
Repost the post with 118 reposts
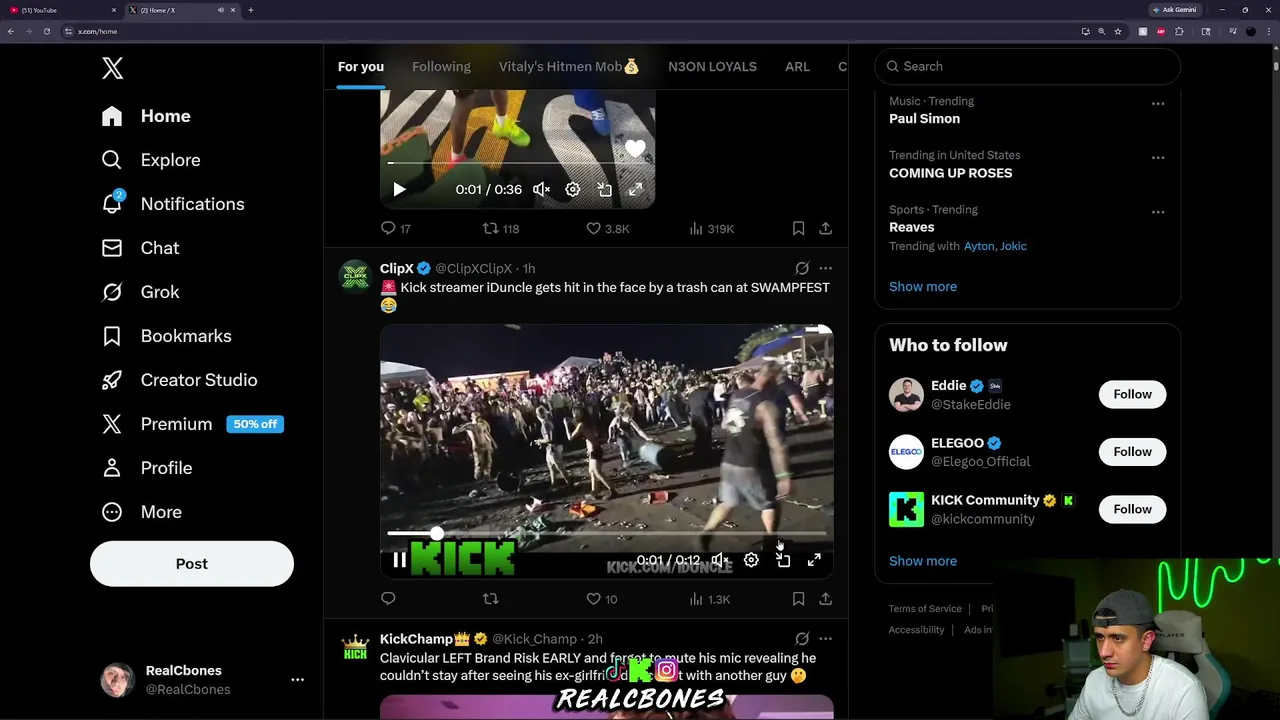click(501, 228)
